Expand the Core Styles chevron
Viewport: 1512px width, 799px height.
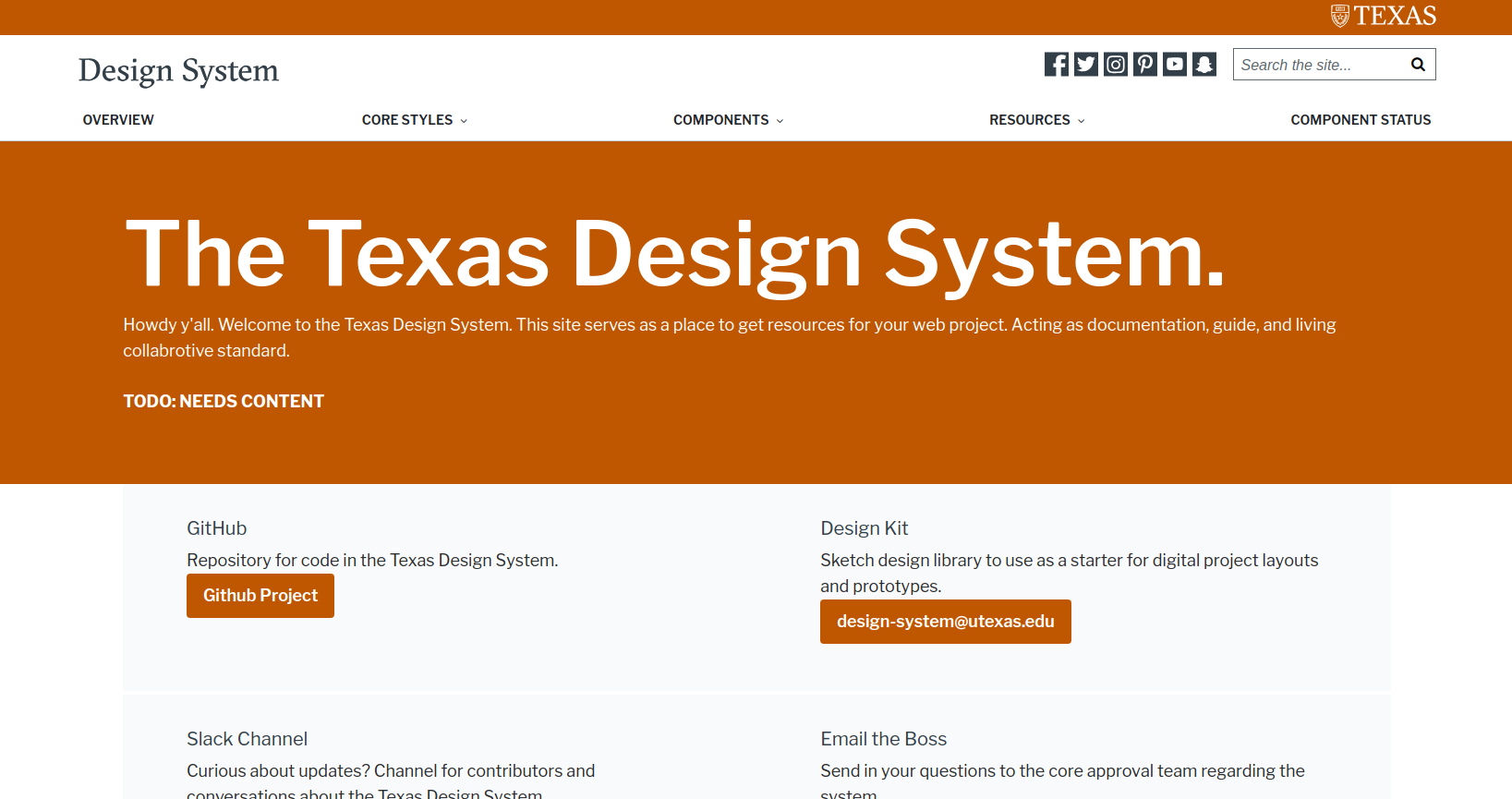click(464, 121)
